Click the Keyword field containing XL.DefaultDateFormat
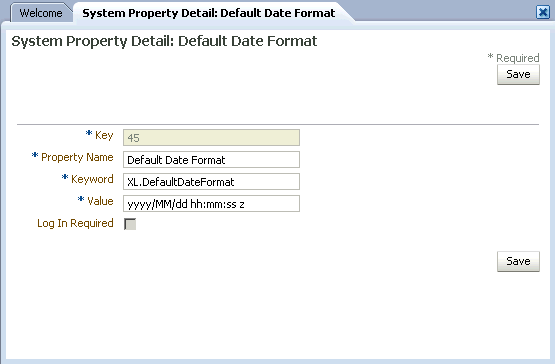The width and height of the screenshot is (555, 364). 211,181
